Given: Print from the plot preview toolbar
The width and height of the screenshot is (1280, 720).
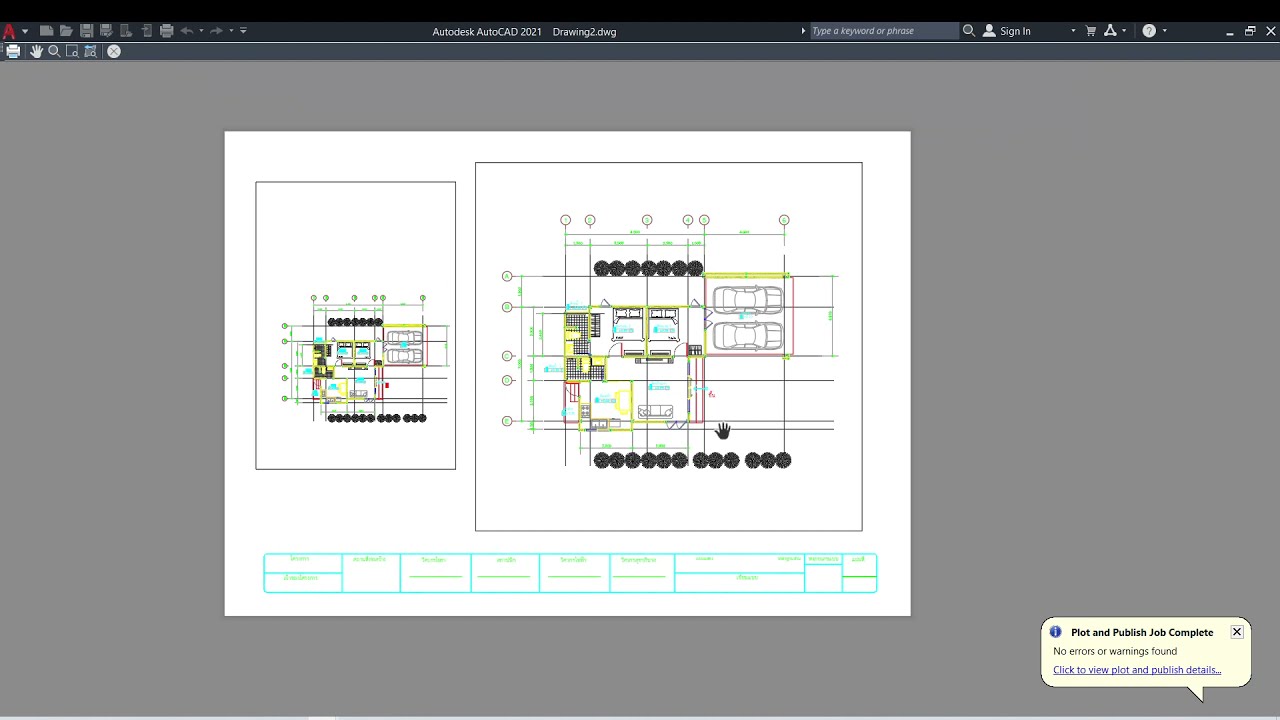Looking at the screenshot, I should (x=13, y=51).
